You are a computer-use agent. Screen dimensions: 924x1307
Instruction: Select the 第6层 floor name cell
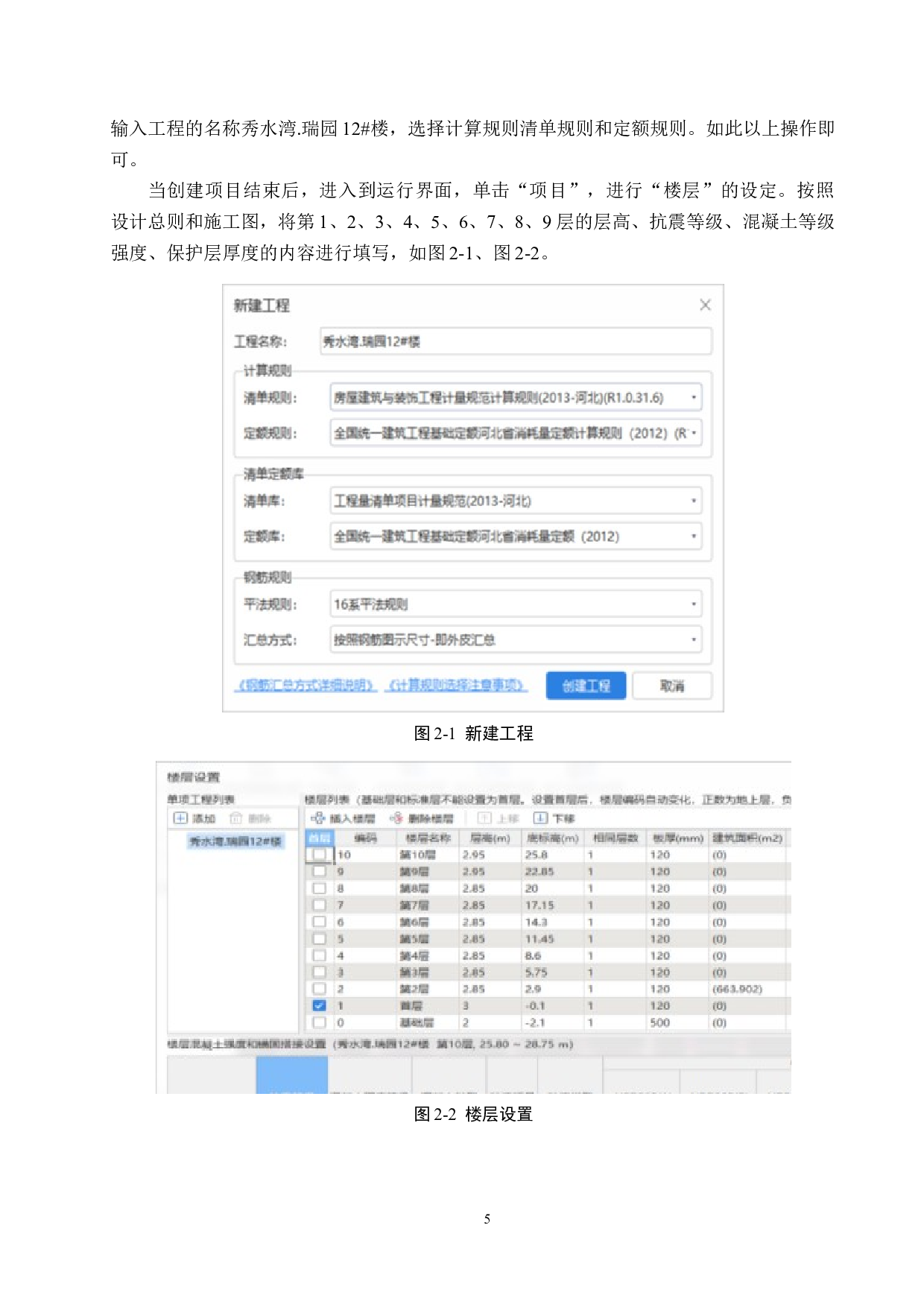click(x=428, y=922)
